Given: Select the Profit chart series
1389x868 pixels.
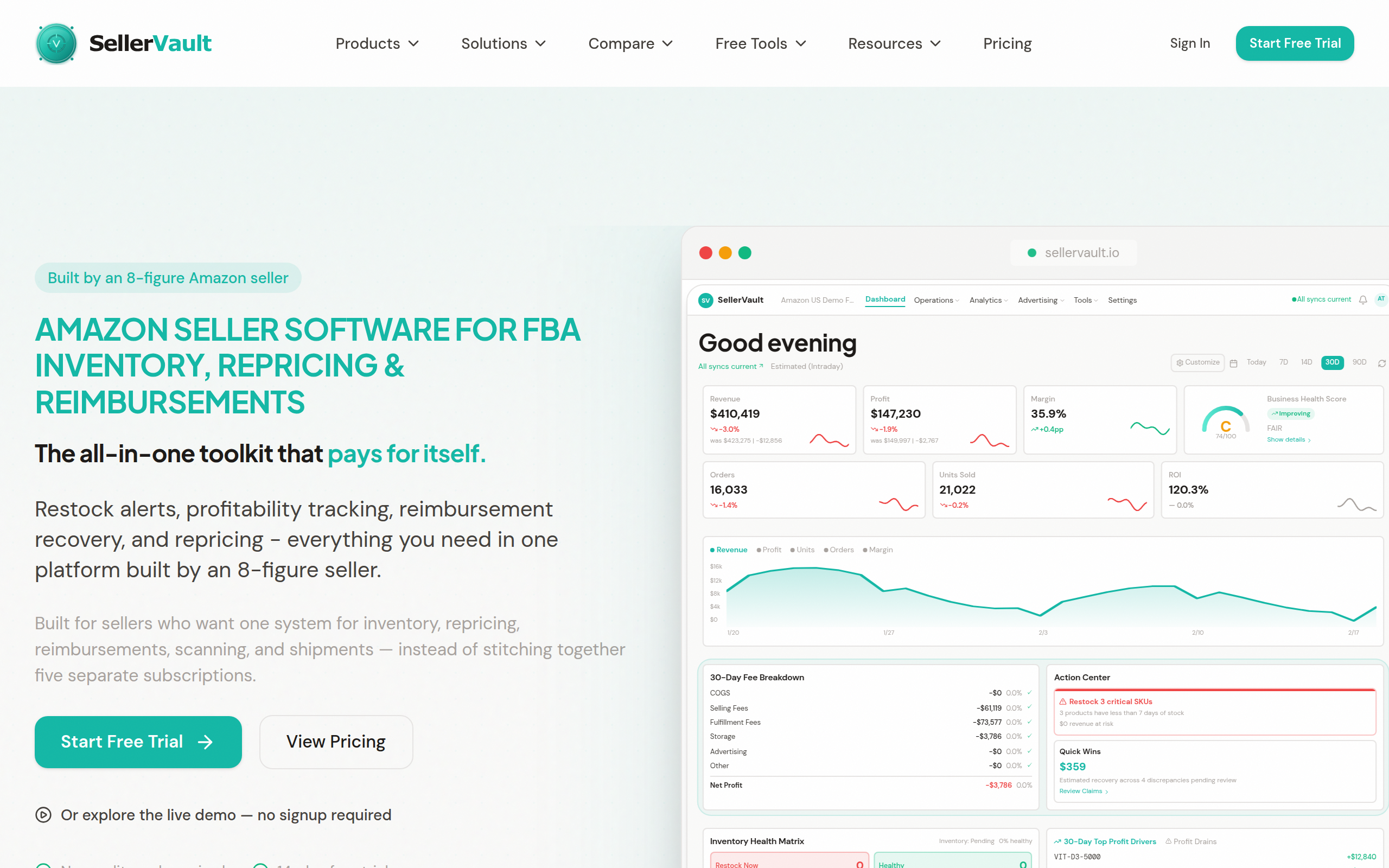Looking at the screenshot, I should point(769,550).
